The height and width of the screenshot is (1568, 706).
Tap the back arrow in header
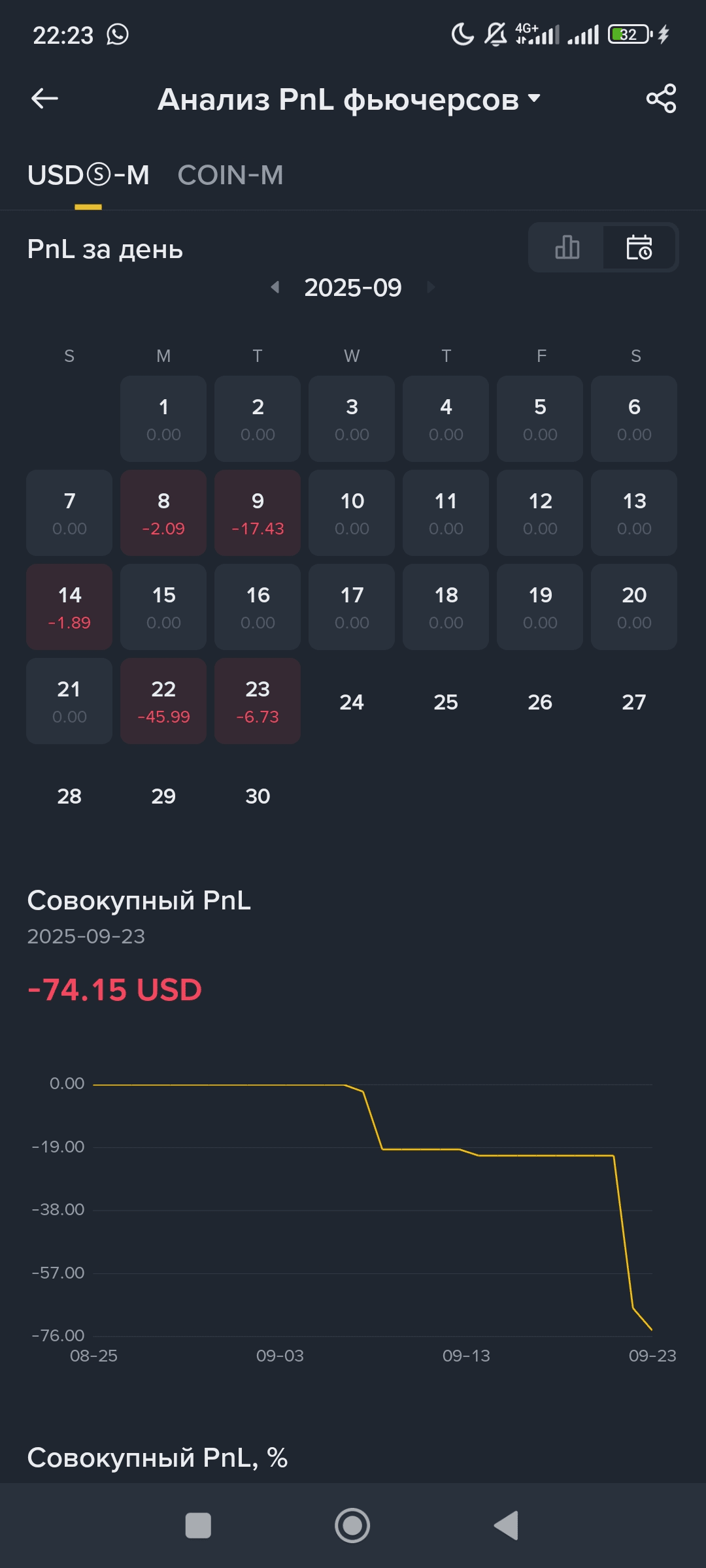(44, 99)
